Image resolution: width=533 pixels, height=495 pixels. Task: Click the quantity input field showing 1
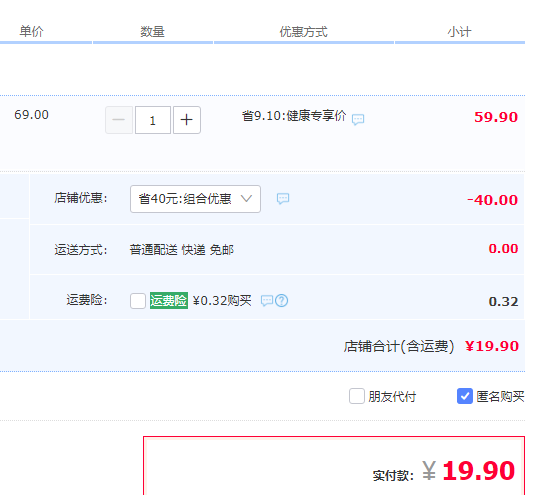pos(153,120)
